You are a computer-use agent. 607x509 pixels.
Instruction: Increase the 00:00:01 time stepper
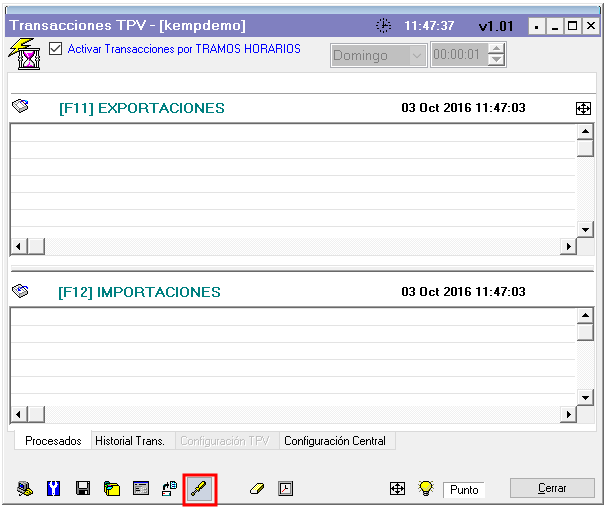click(x=497, y=50)
